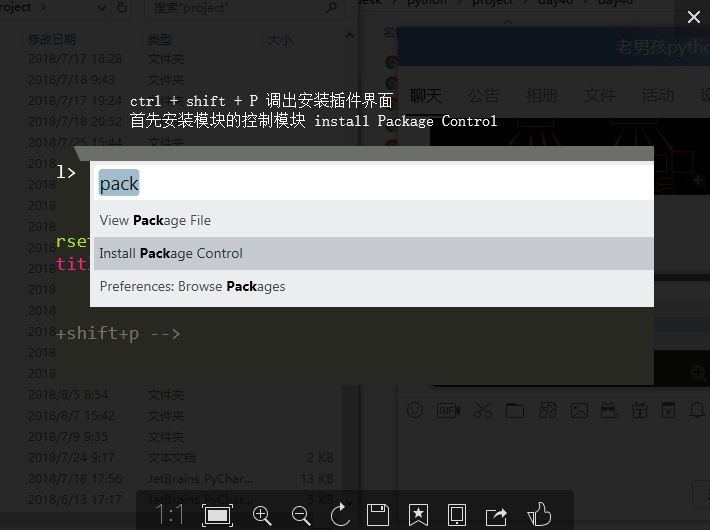Open the 公告 announcements tab
Viewport: 710px width, 530px height.
click(484, 96)
